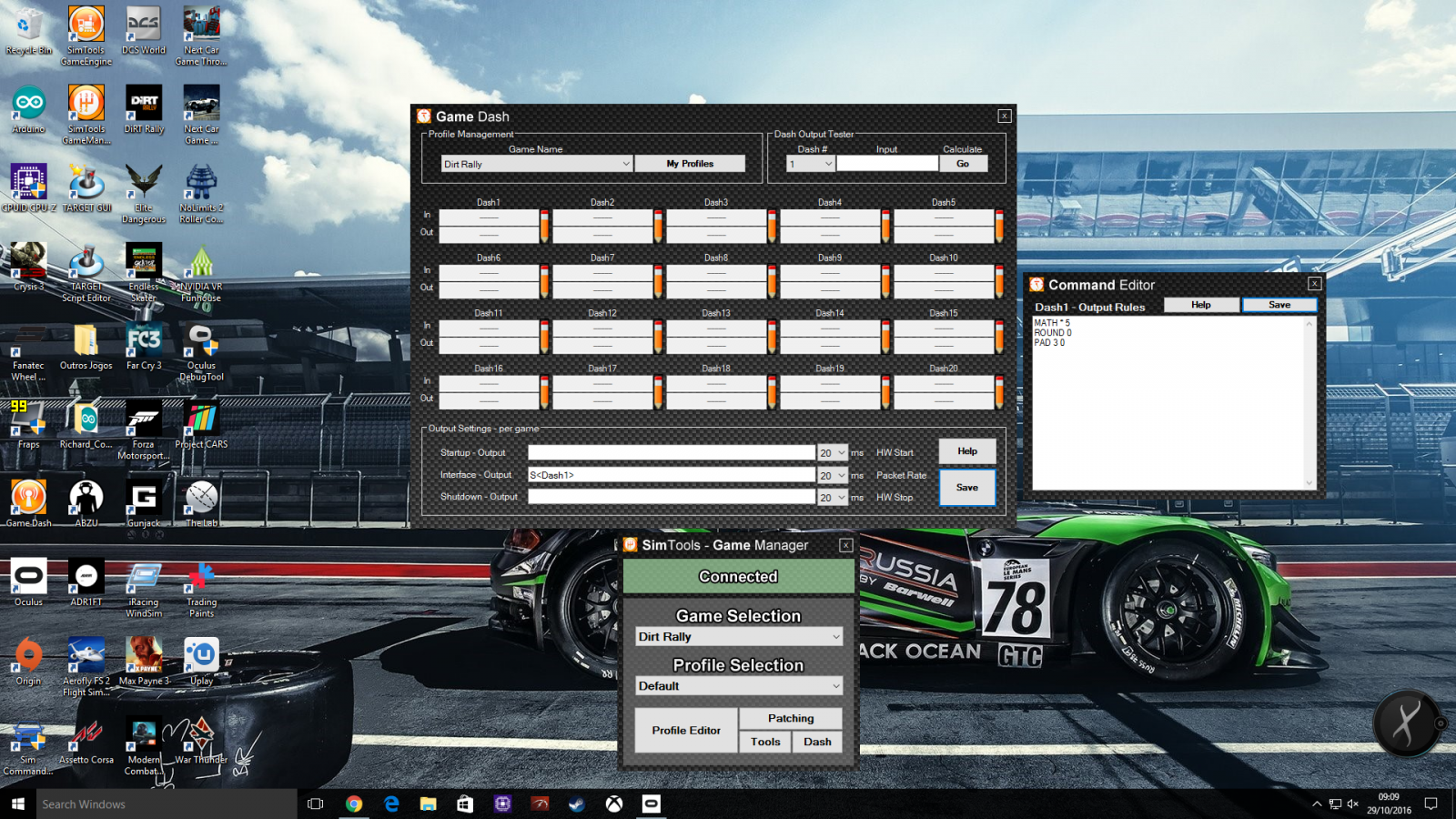The width and height of the screenshot is (1456, 819).
Task: Open Game Dash desktop shortcut
Action: pos(28,503)
